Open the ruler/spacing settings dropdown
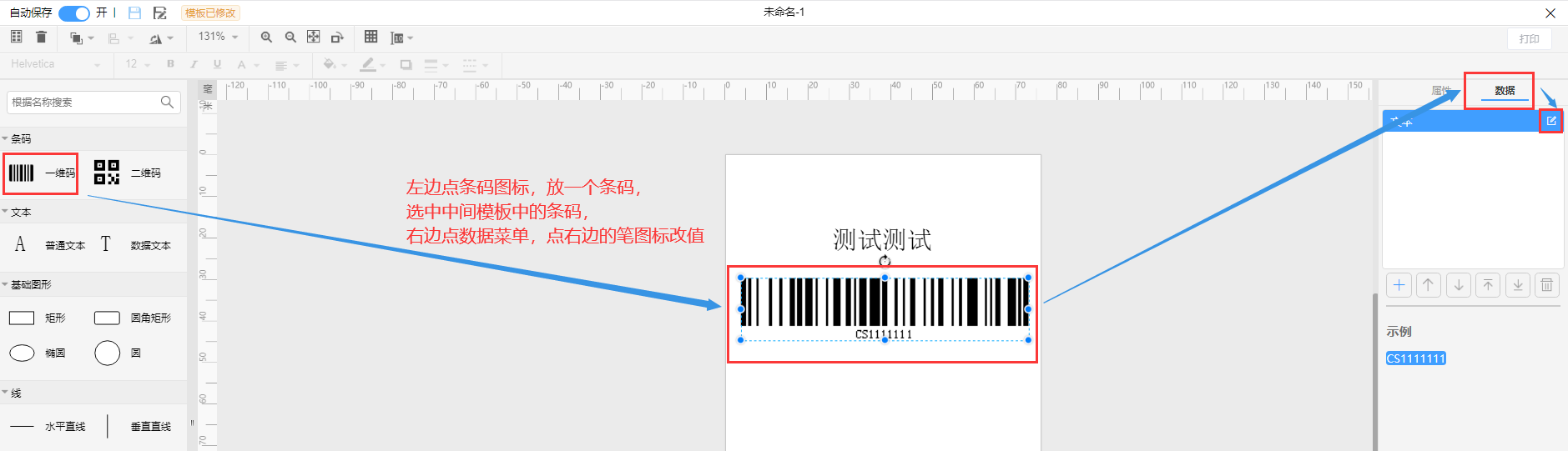Viewport: 1568px width, 451px height. coord(401,38)
